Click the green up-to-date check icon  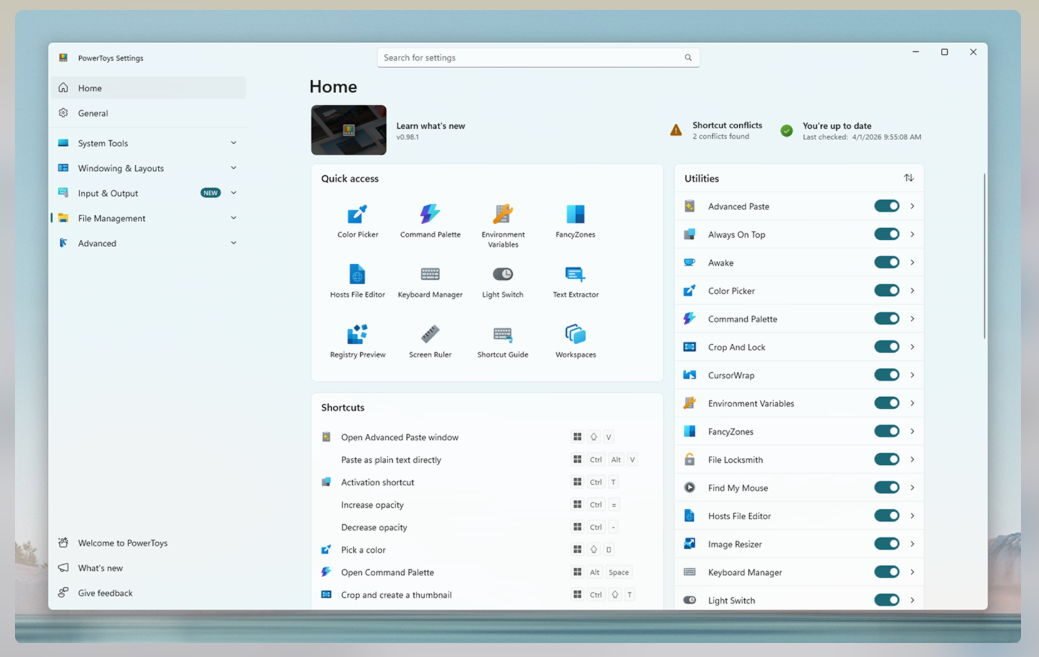[787, 130]
